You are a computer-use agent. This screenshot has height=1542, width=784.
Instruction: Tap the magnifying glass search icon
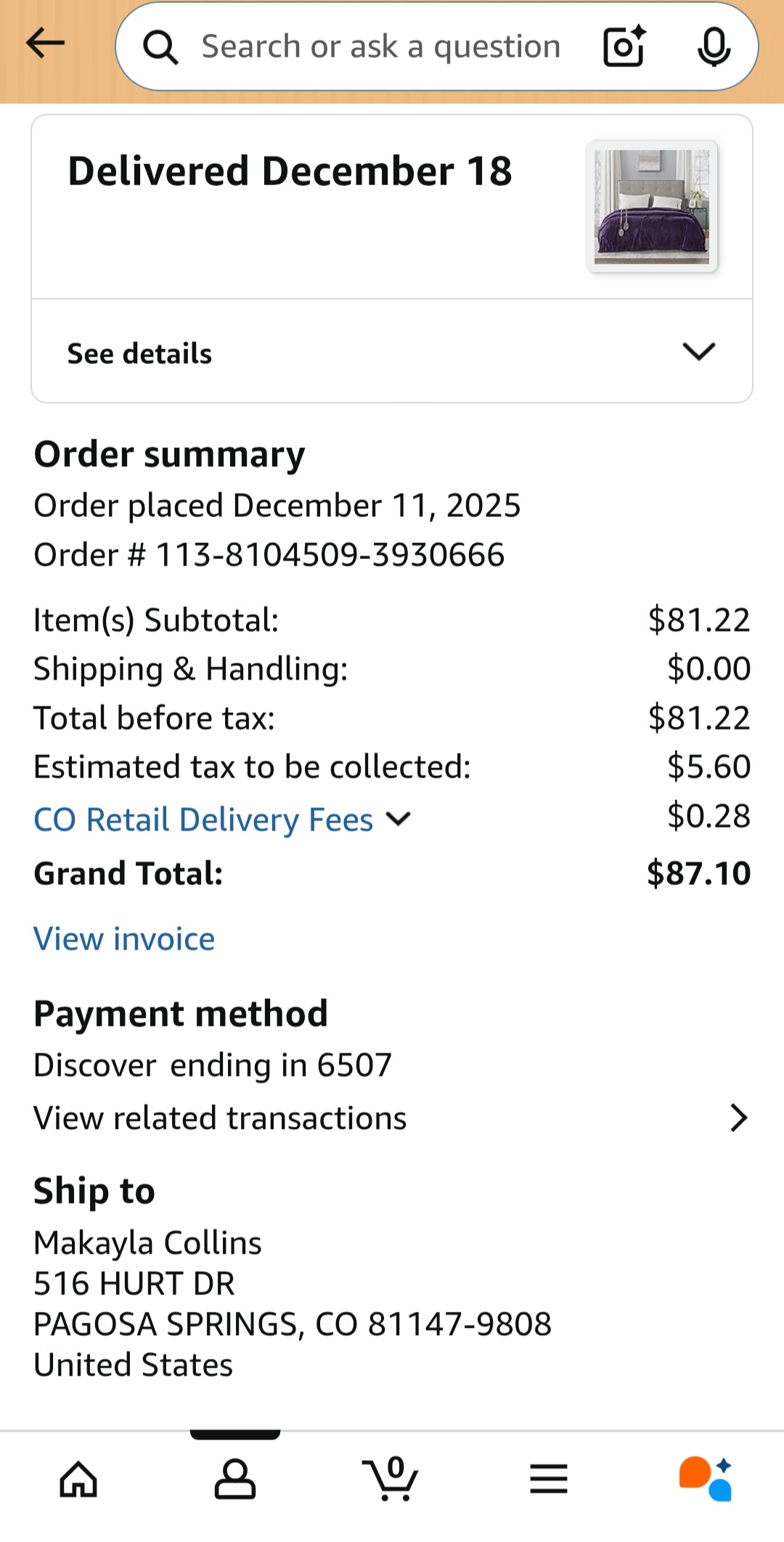[160, 48]
